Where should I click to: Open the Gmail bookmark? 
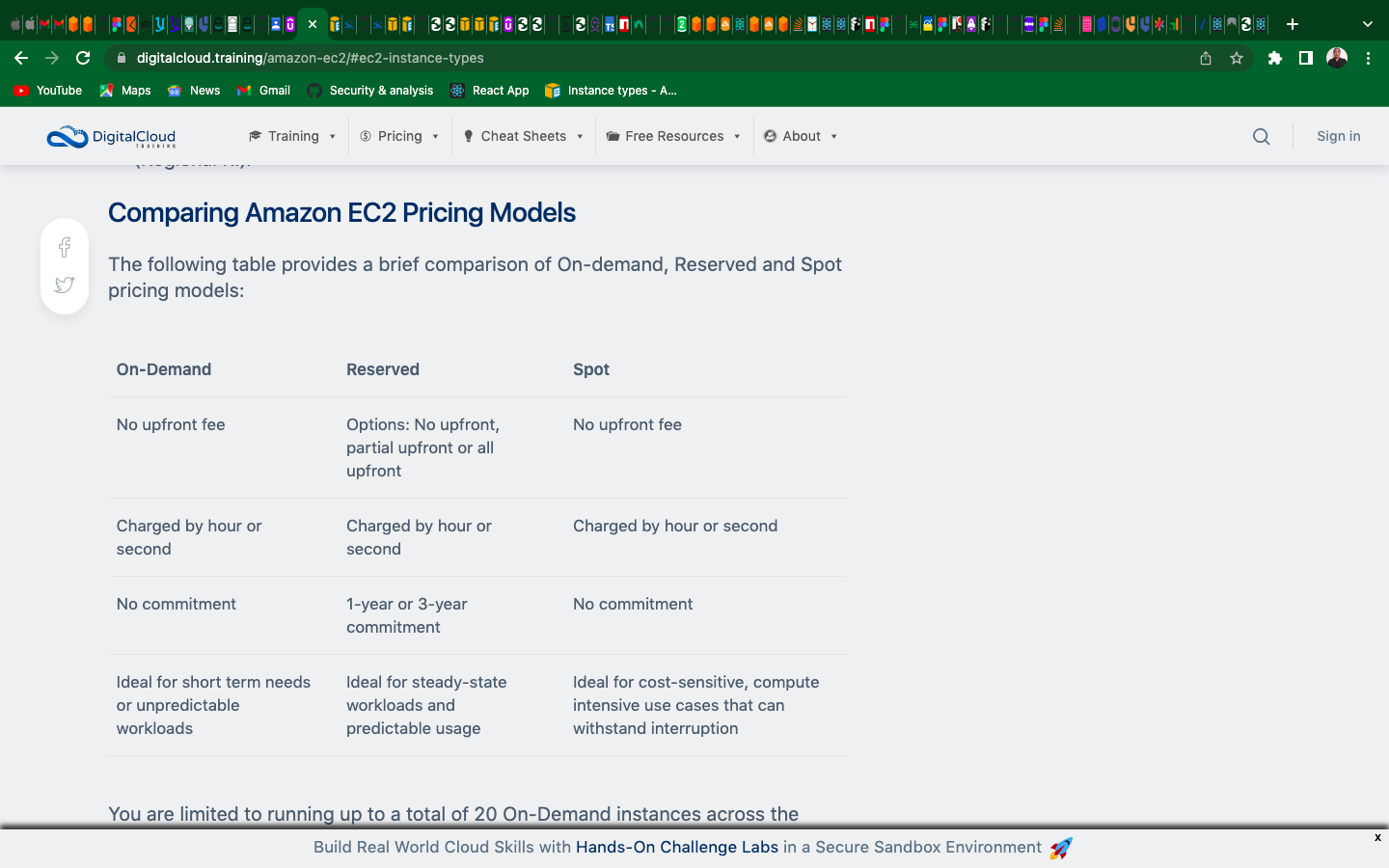click(x=263, y=91)
